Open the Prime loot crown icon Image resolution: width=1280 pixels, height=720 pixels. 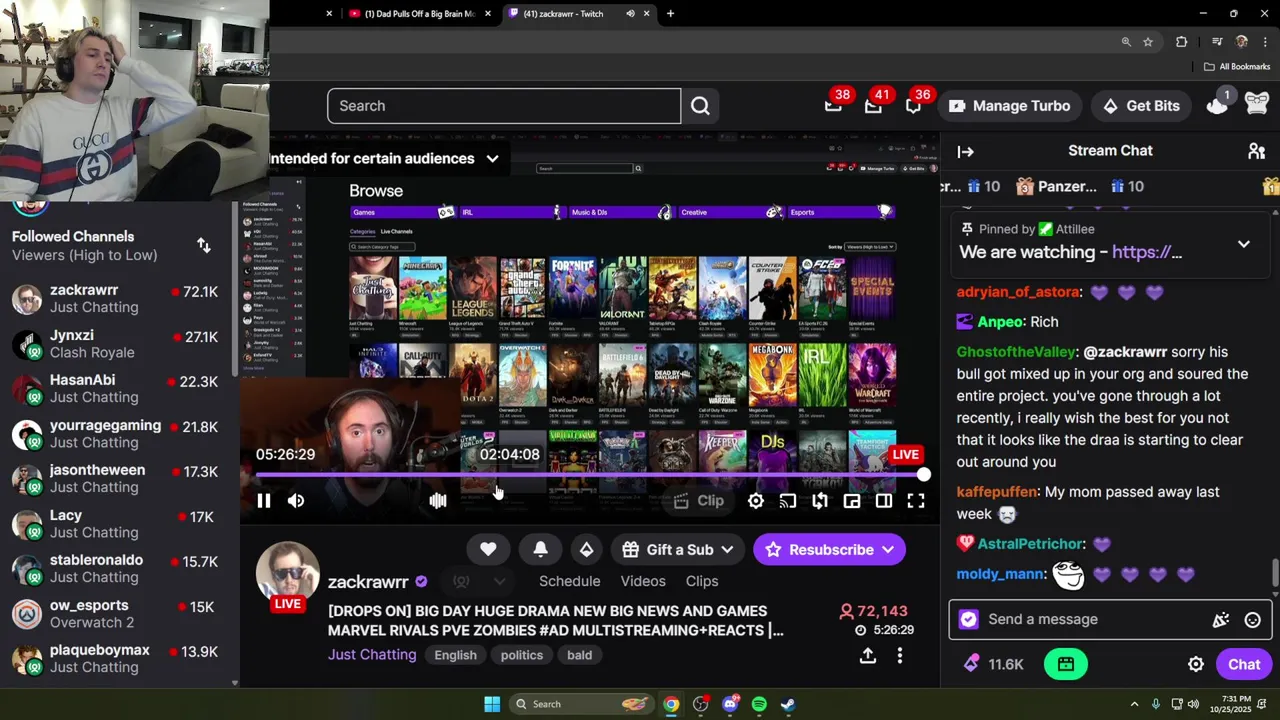point(1217,105)
